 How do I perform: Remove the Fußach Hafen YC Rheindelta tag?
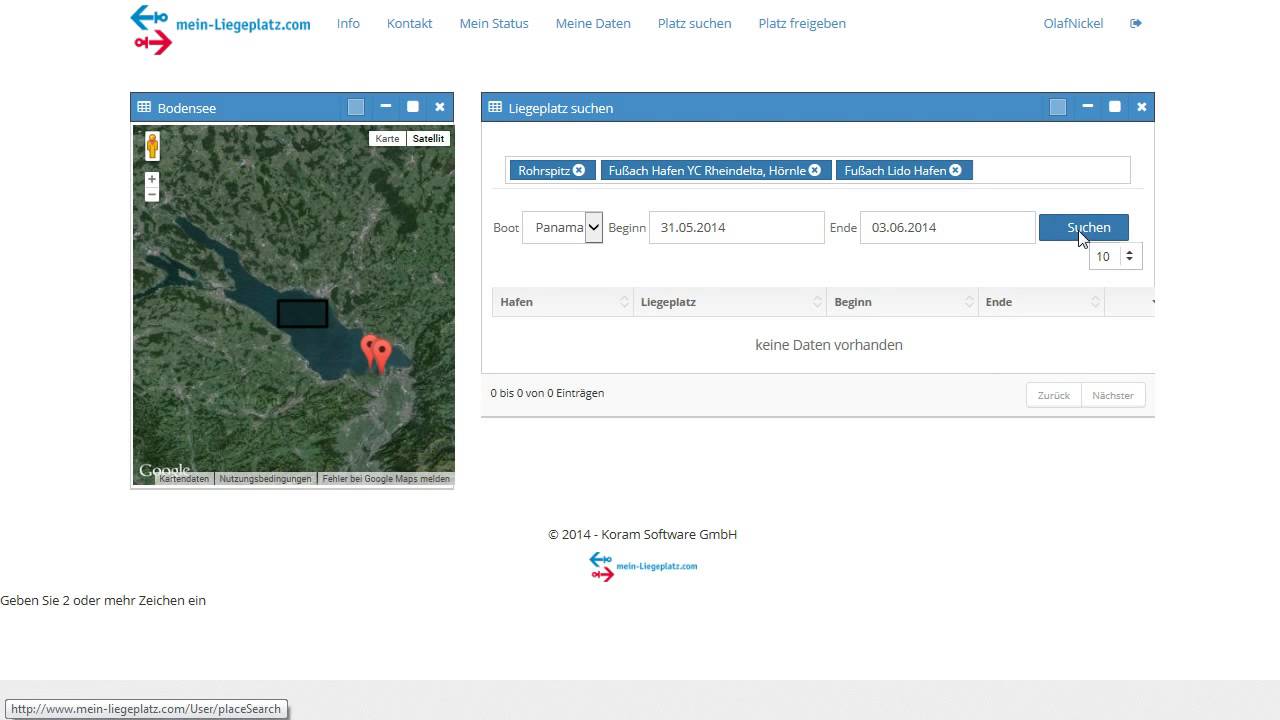815,170
